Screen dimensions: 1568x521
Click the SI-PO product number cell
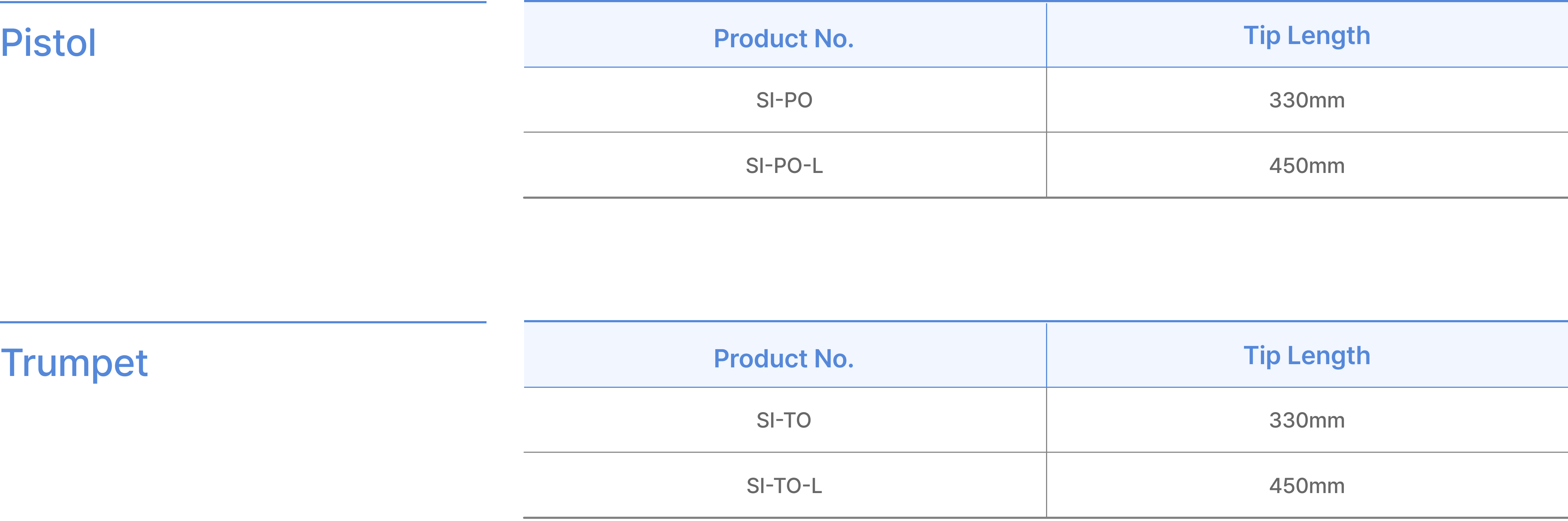tap(784, 100)
